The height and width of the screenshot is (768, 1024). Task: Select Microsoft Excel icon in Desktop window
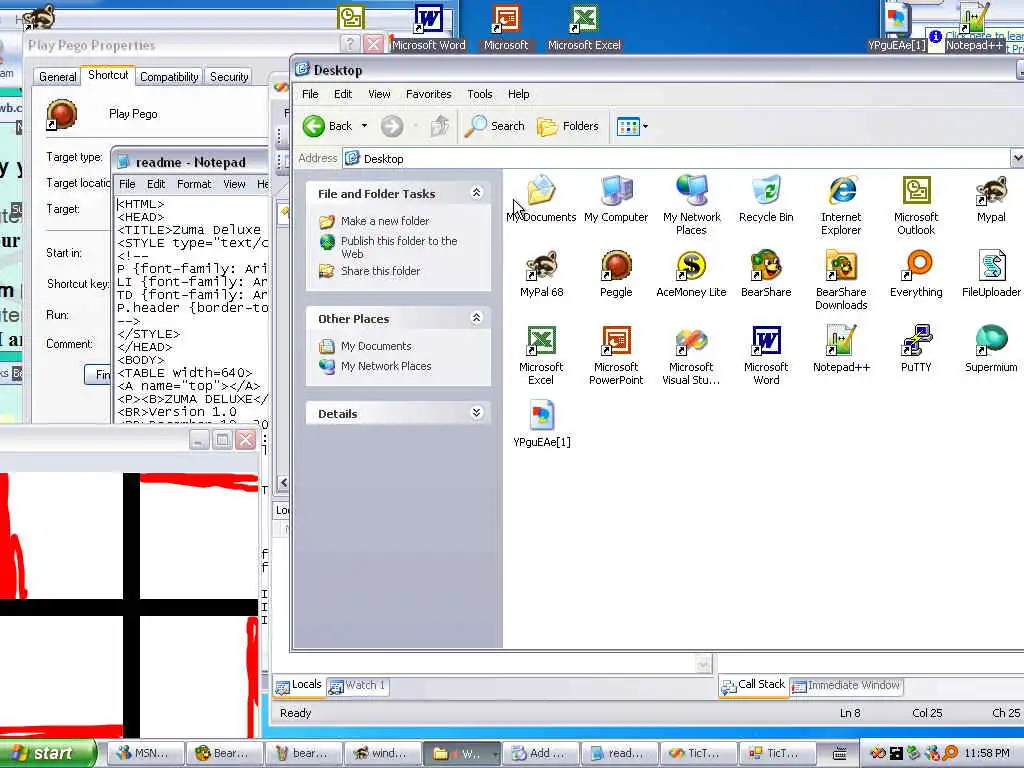541,355
